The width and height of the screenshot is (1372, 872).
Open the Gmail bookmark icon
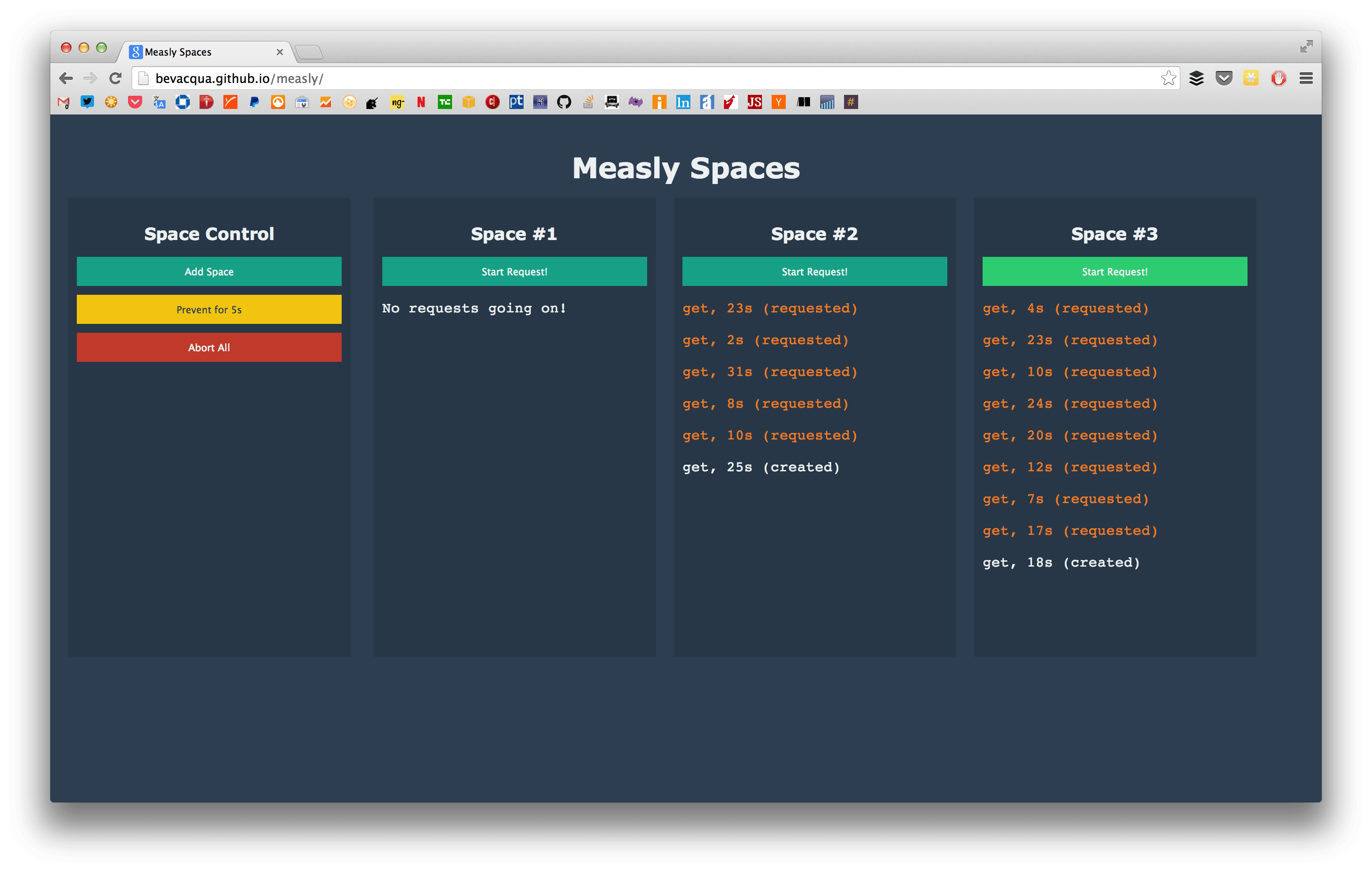(x=63, y=102)
